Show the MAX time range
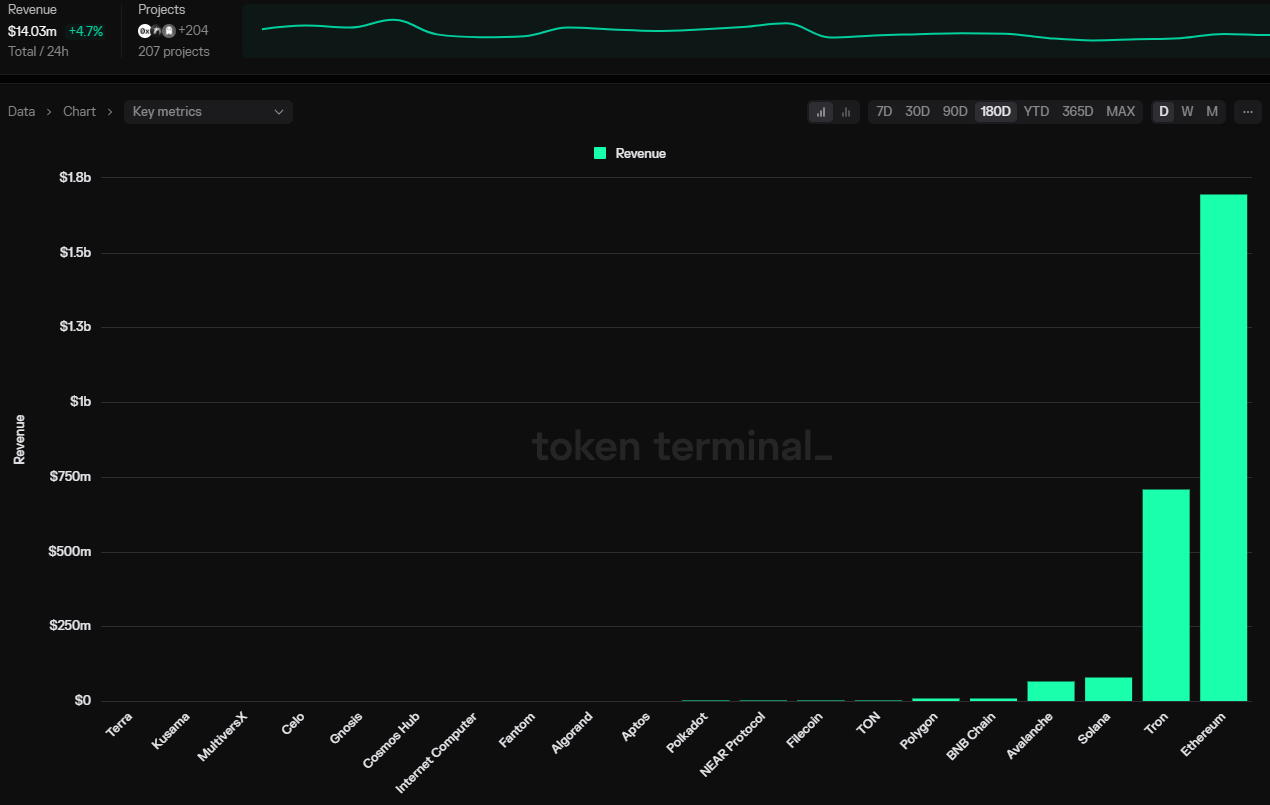 pyautogui.click(x=1120, y=112)
